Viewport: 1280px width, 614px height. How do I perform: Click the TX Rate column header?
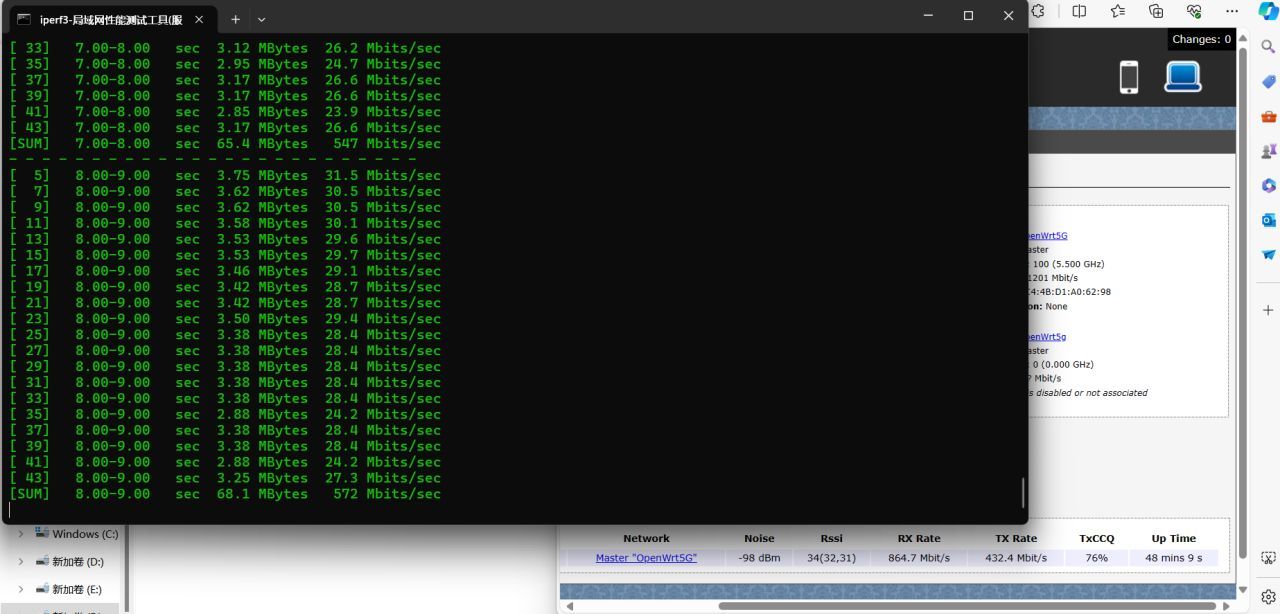click(x=1016, y=538)
